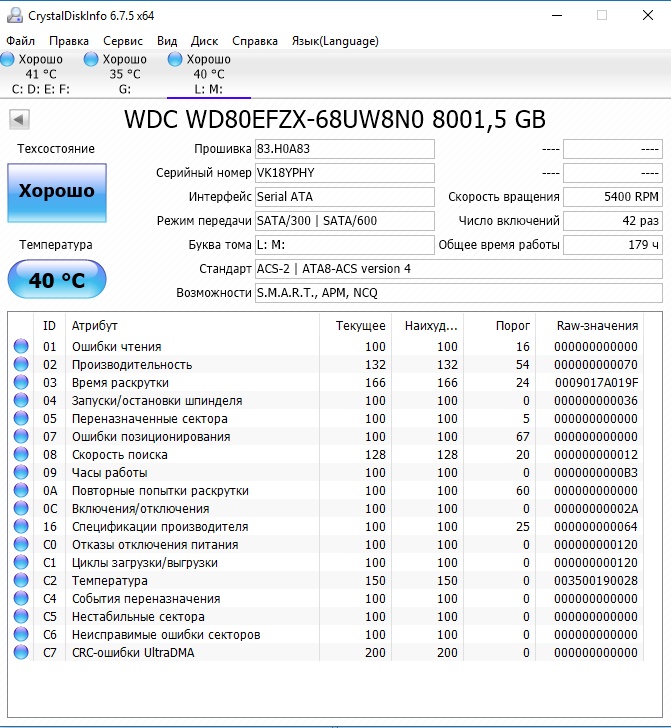Image resolution: width=671 pixels, height=728 pixels.
Task: Click the 40 °C temperature indicator
Action: tap(57, 279)
